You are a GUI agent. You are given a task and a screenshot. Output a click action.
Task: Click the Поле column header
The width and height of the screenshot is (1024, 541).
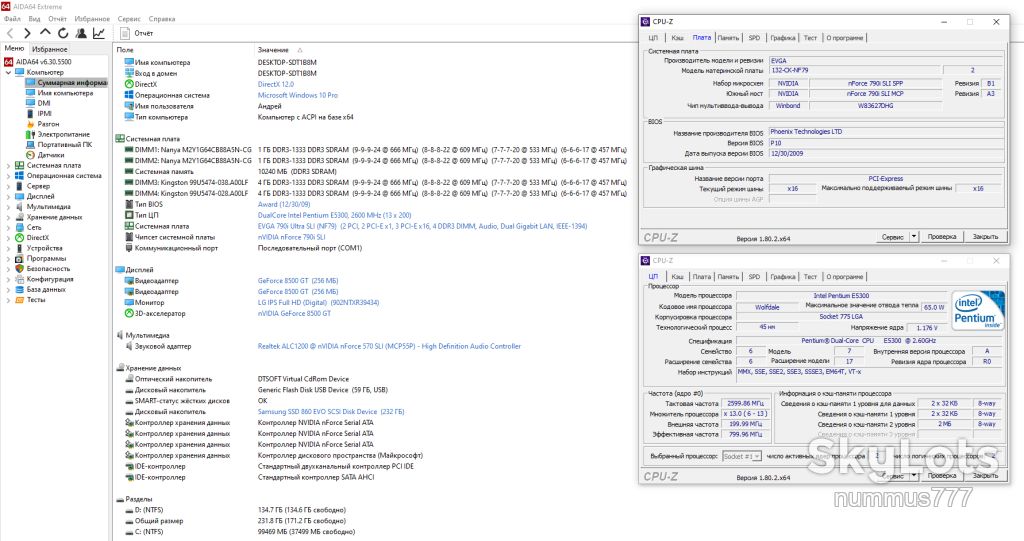(125, 50)
